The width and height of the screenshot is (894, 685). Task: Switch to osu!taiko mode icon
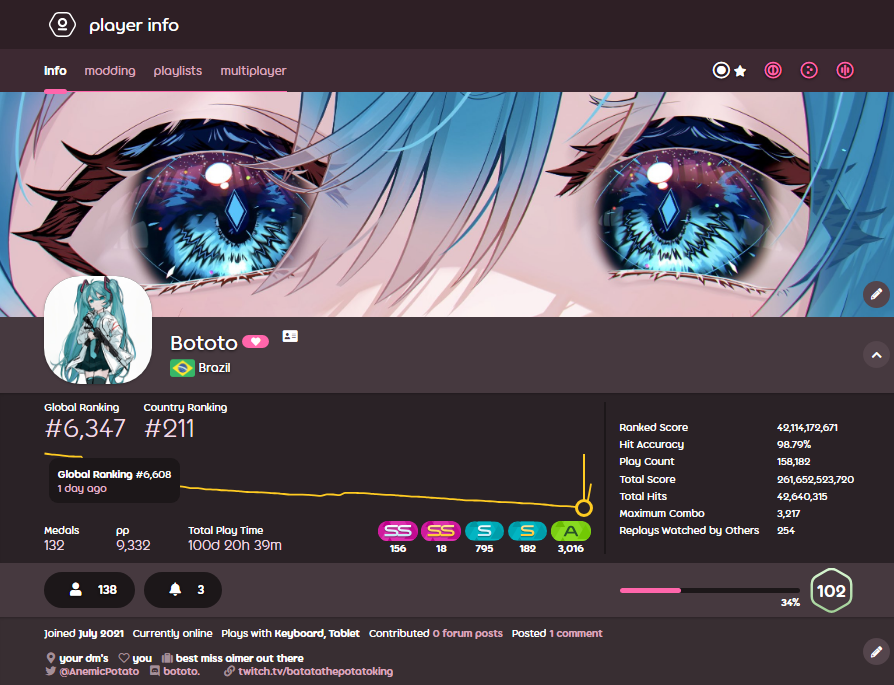pyautogui.click(x=773, y=70)
